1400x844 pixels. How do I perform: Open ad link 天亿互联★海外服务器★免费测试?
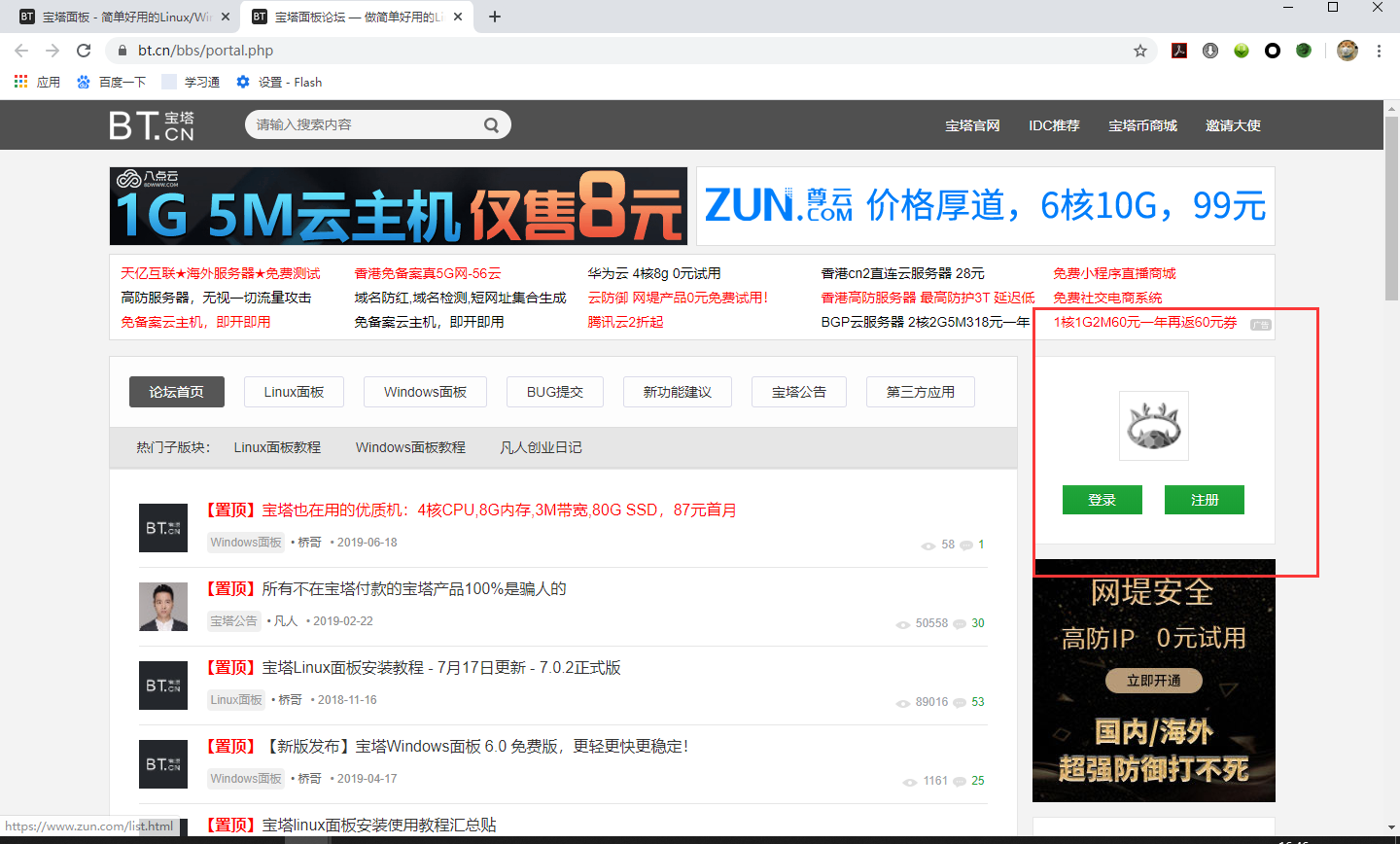(221, 273)
